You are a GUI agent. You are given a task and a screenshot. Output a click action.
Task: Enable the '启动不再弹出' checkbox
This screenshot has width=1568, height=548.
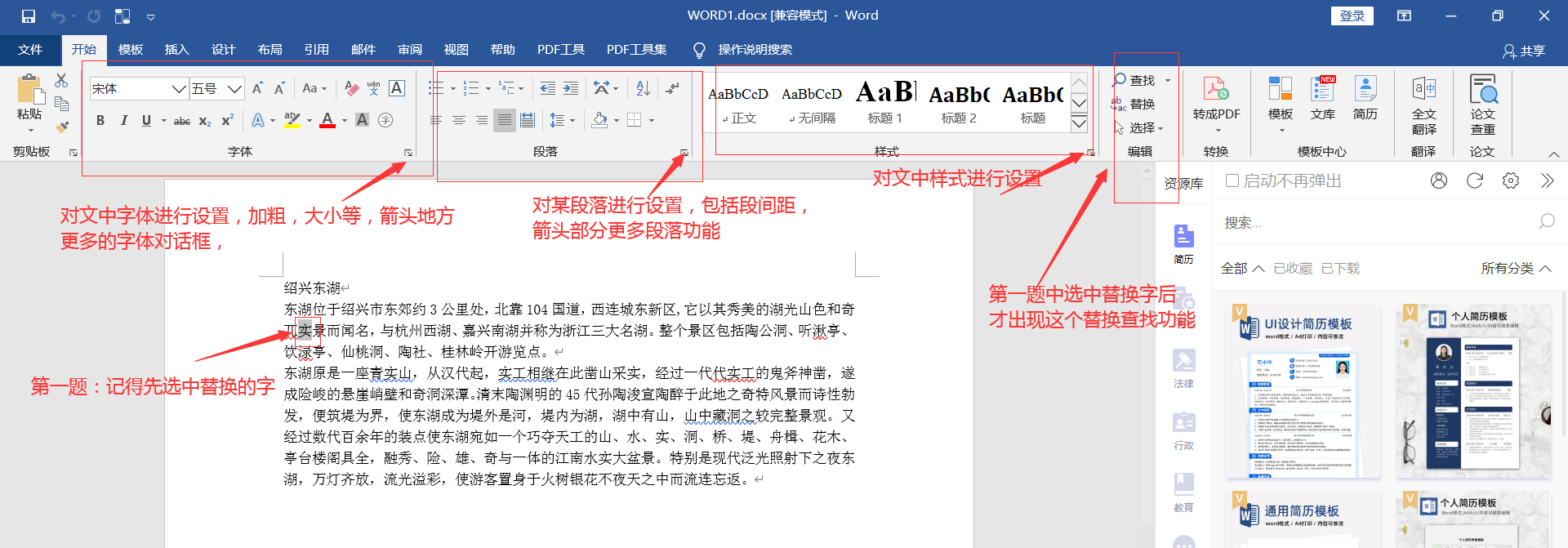[x=1232, y=180]
